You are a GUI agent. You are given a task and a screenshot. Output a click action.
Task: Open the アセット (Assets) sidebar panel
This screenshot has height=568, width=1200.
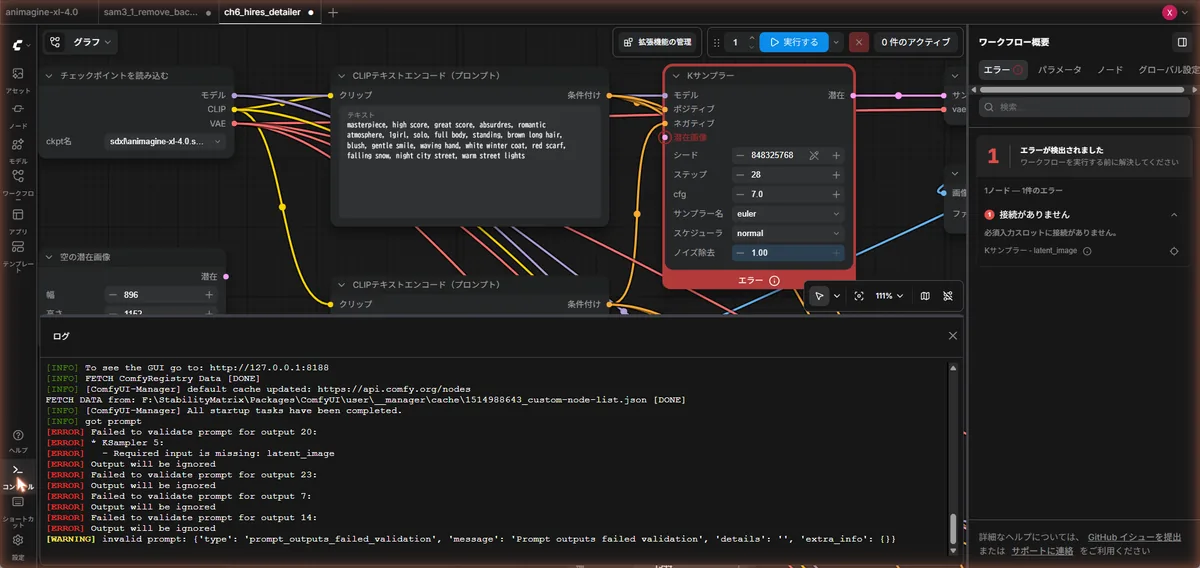pos(18,80)
